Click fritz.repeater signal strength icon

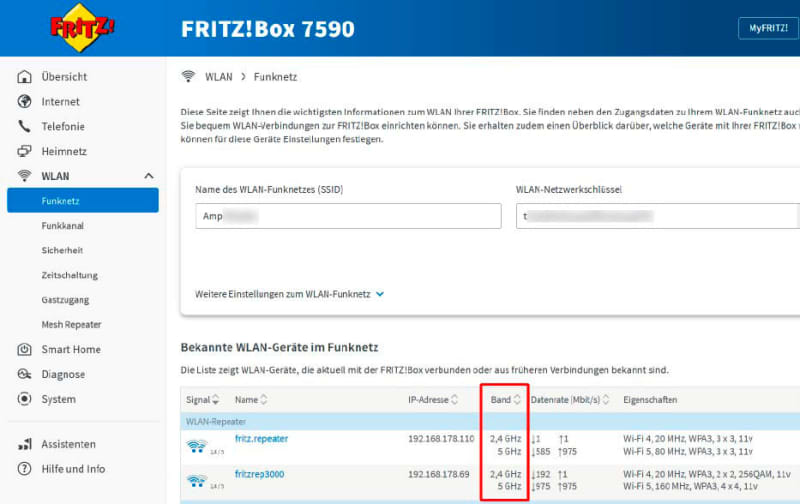[196, 446]
